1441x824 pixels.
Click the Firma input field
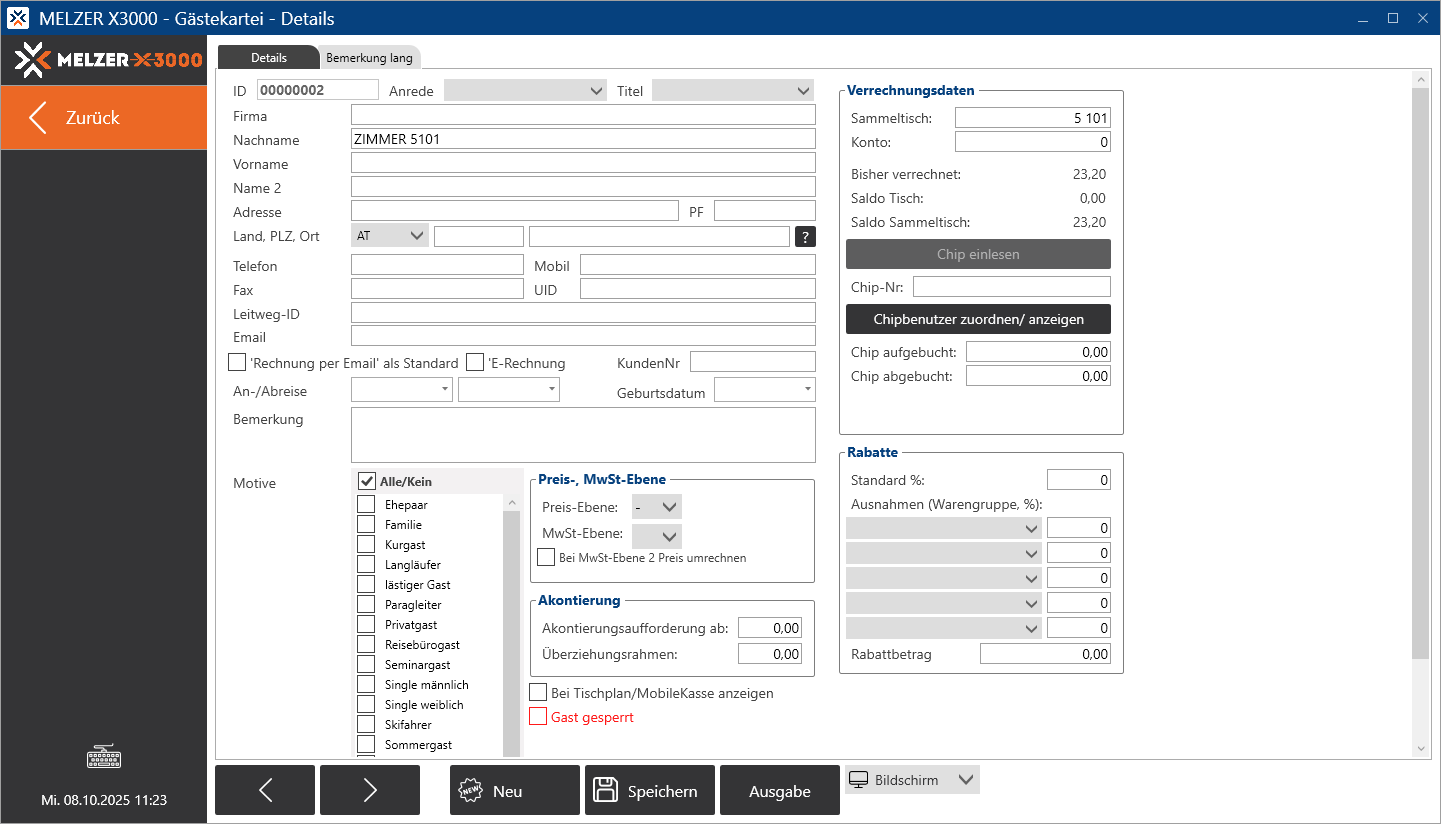click(583, 115)
